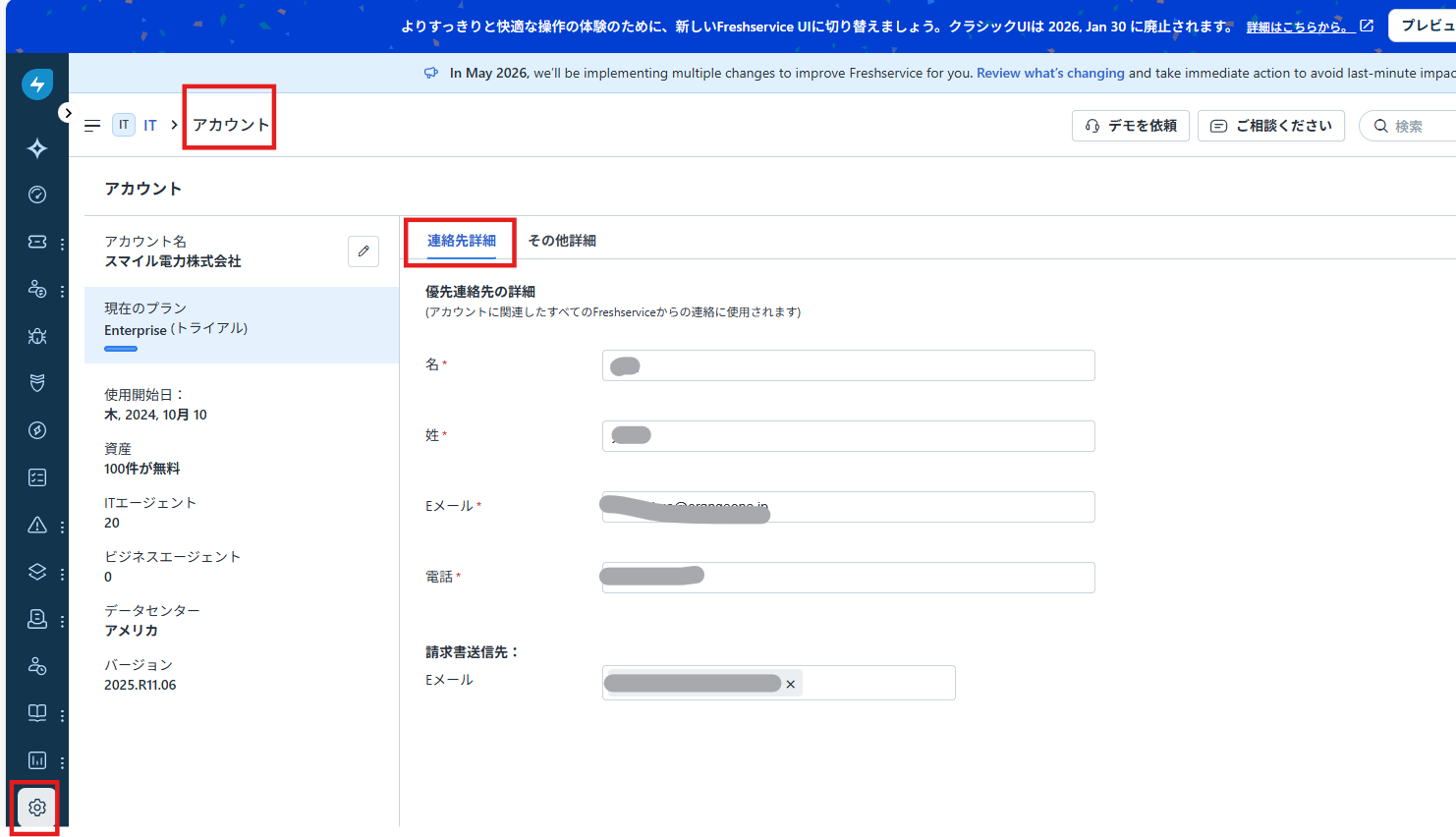This screenshot has height=837, width=1456.
Task: Click the pencil icon to edit account name
Action: [364, 251]
